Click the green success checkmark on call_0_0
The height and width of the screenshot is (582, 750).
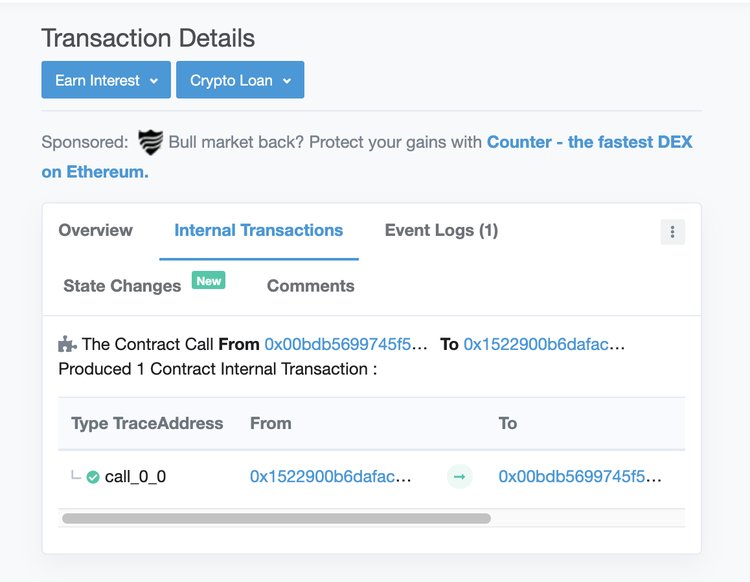(x=93, y=477)
